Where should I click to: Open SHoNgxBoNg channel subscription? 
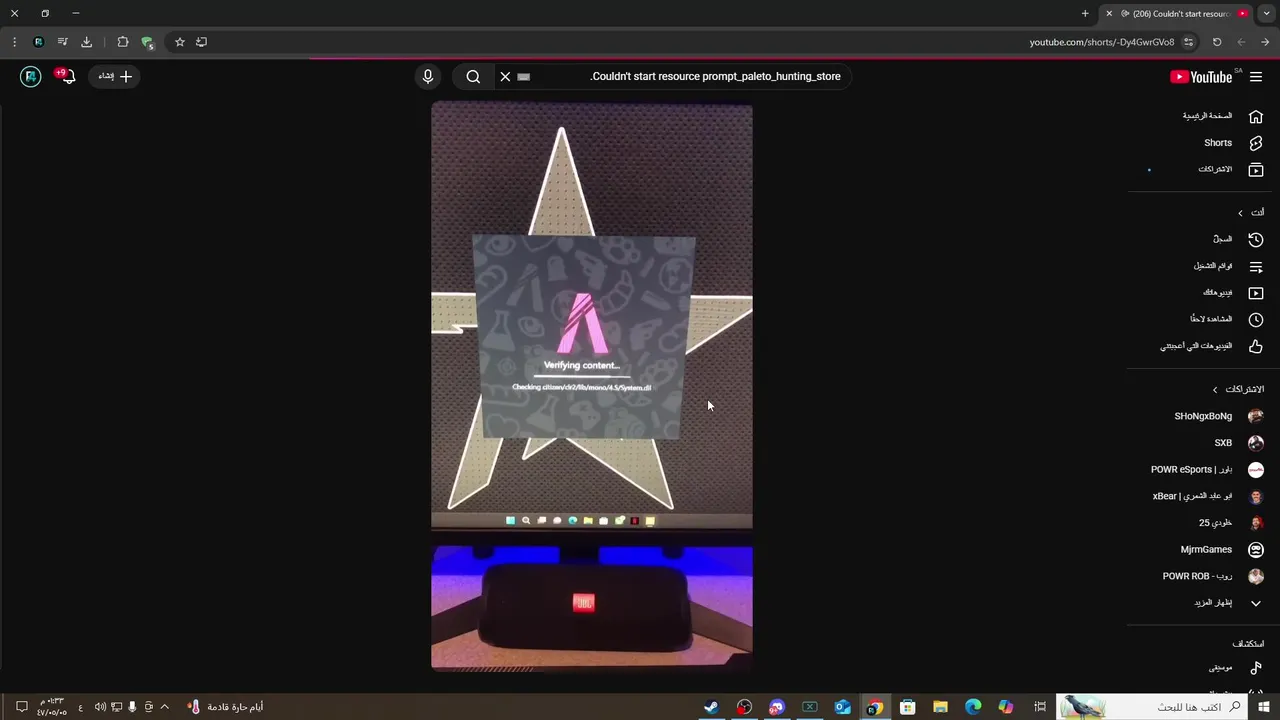click(x=1217, y=416)
